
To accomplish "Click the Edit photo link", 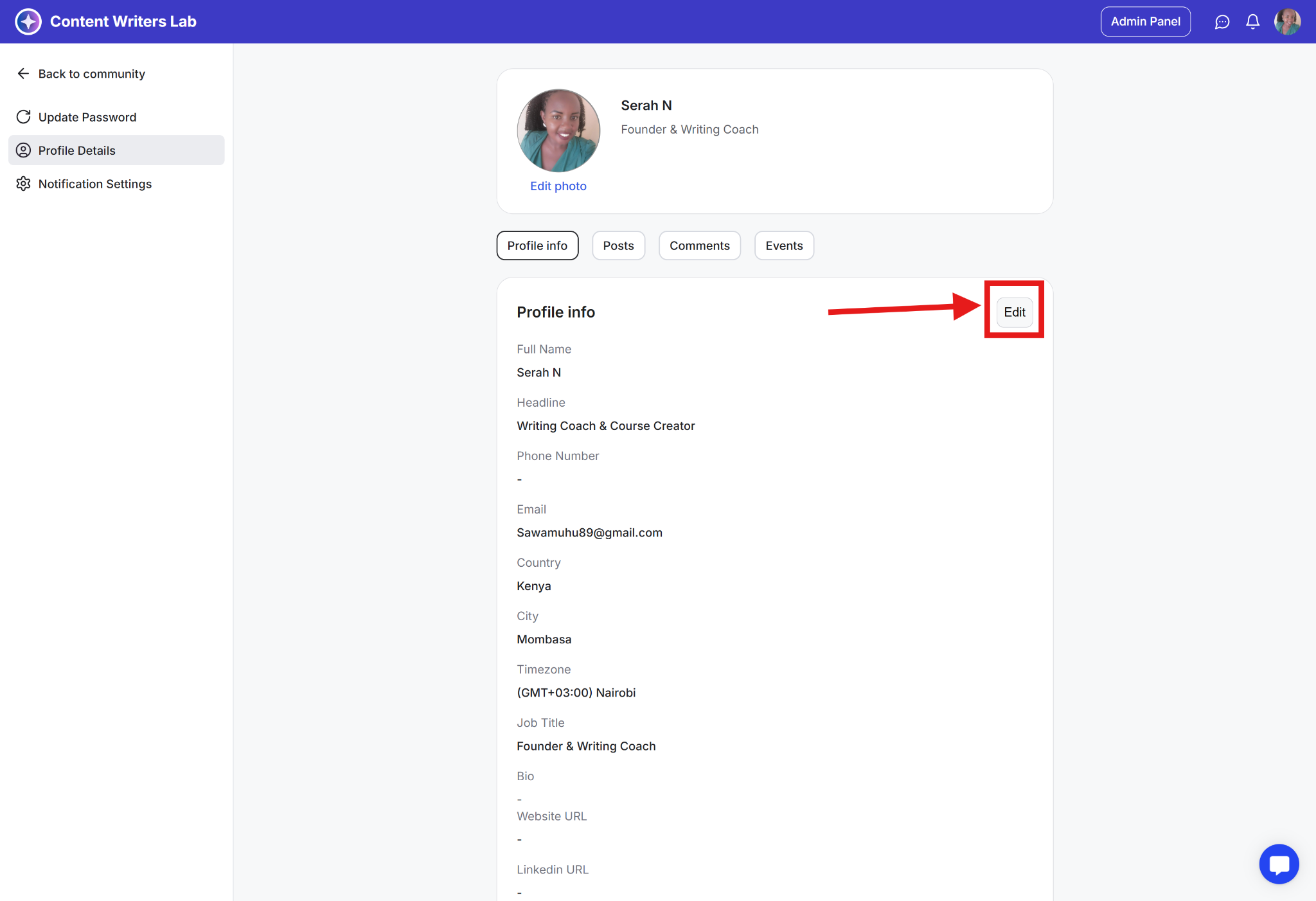I will 558,186.
